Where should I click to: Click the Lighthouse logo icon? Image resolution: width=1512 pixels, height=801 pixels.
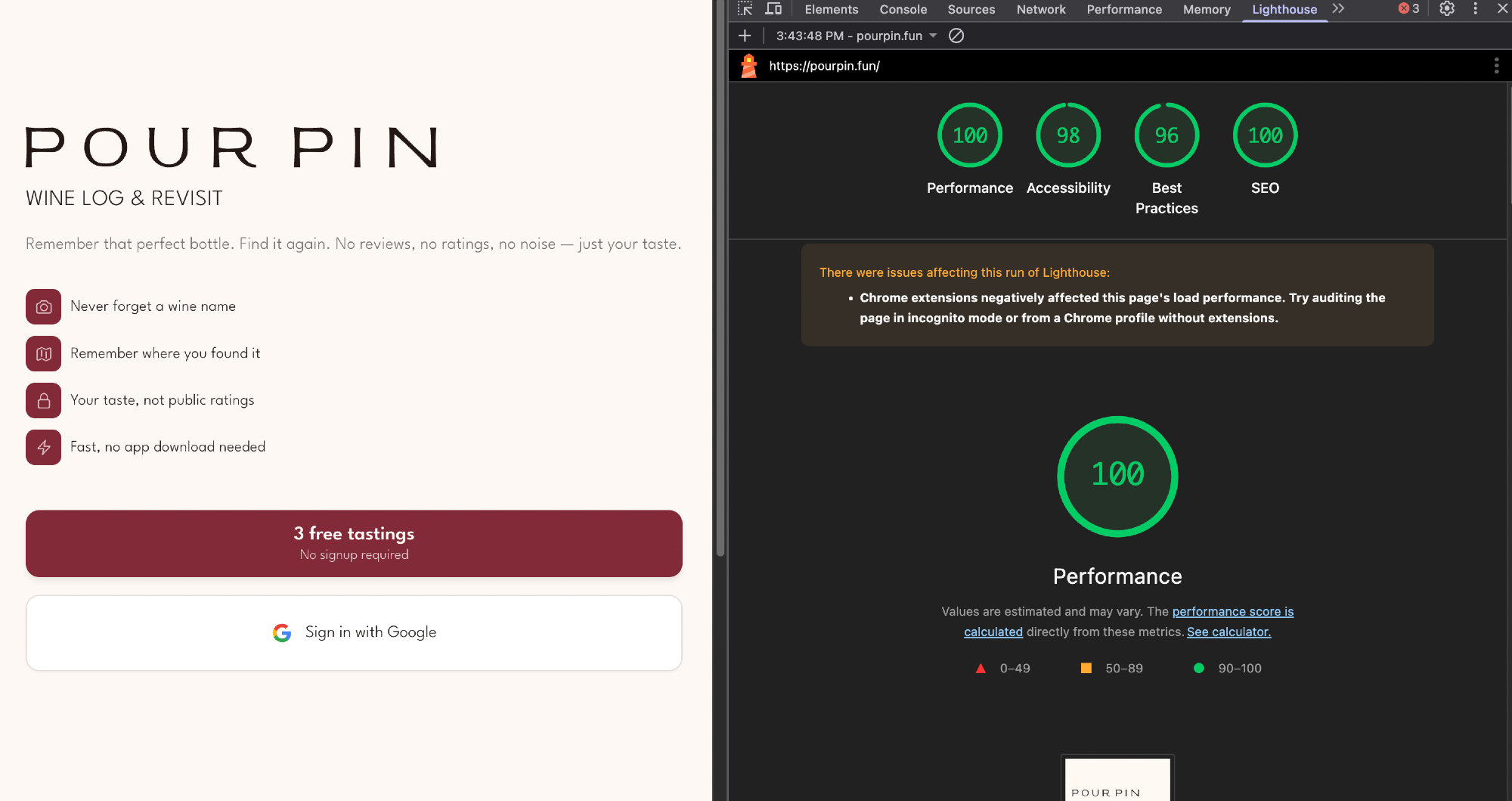(x=748, y=66)
